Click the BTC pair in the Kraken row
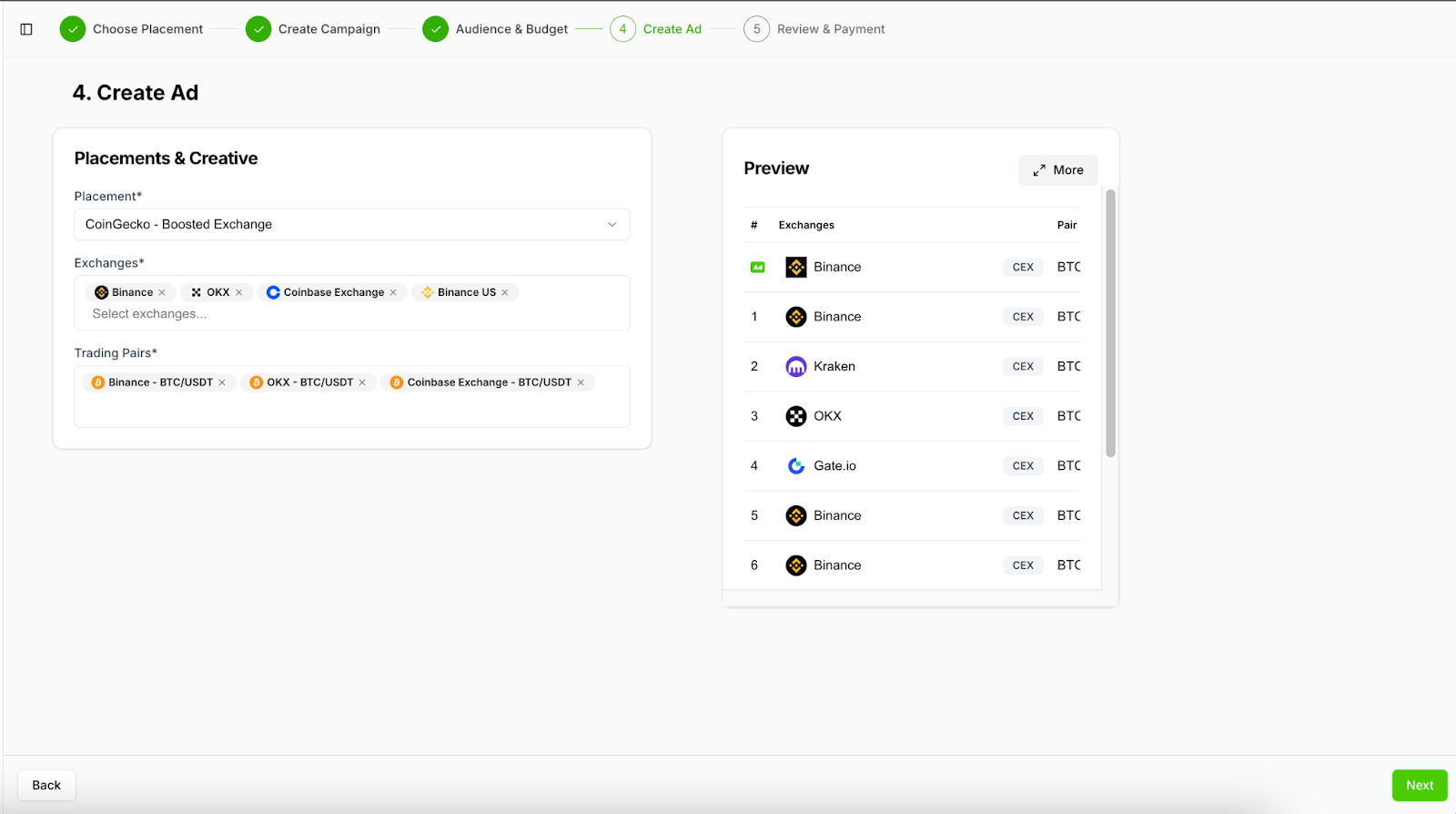 (1069, 367)
